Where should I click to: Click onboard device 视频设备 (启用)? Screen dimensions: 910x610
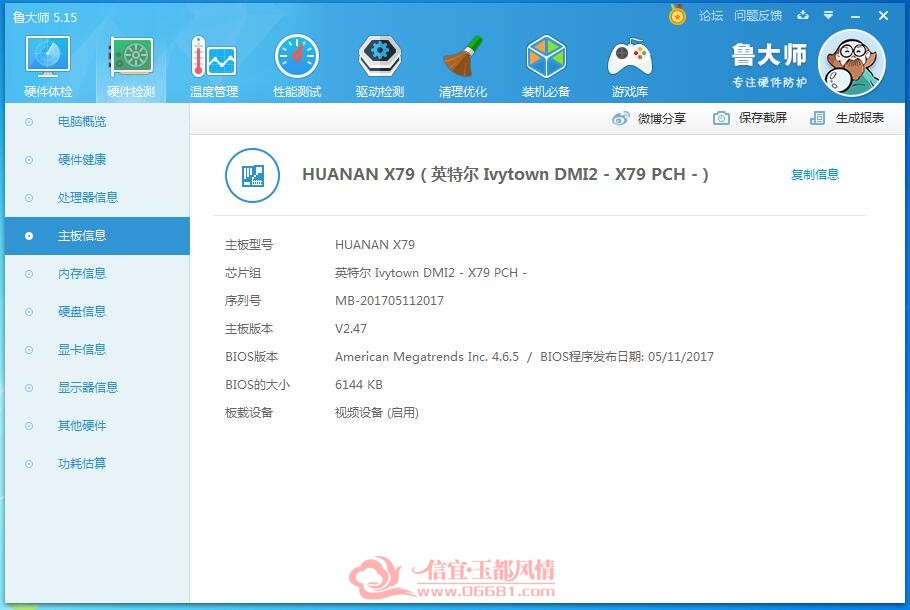click(377, 413)
